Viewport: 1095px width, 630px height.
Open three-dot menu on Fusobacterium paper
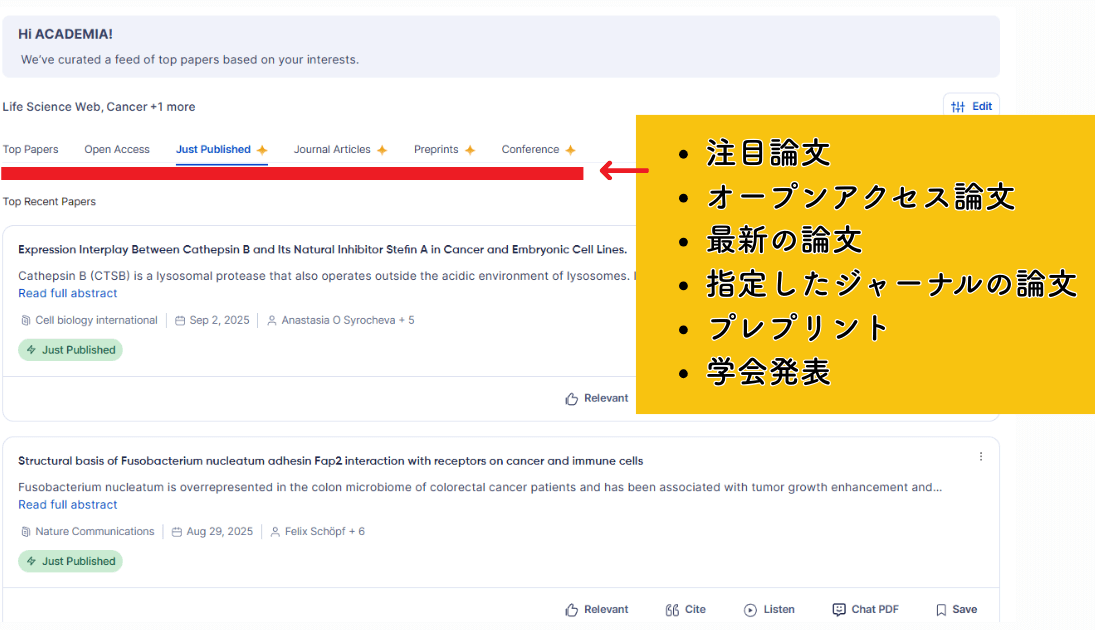[x=981, y=456]
